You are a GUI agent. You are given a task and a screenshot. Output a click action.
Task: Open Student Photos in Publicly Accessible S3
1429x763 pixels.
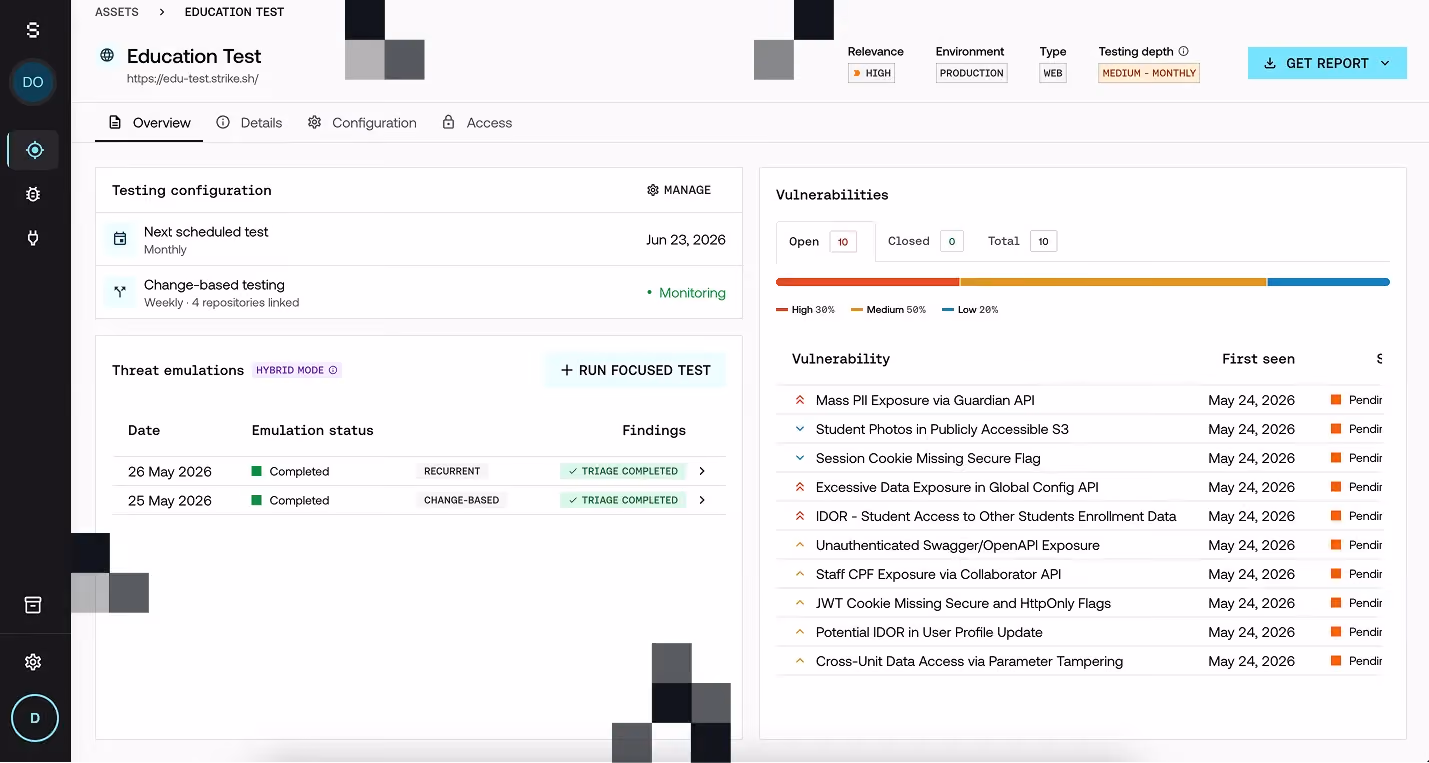(x=942, y=429)
